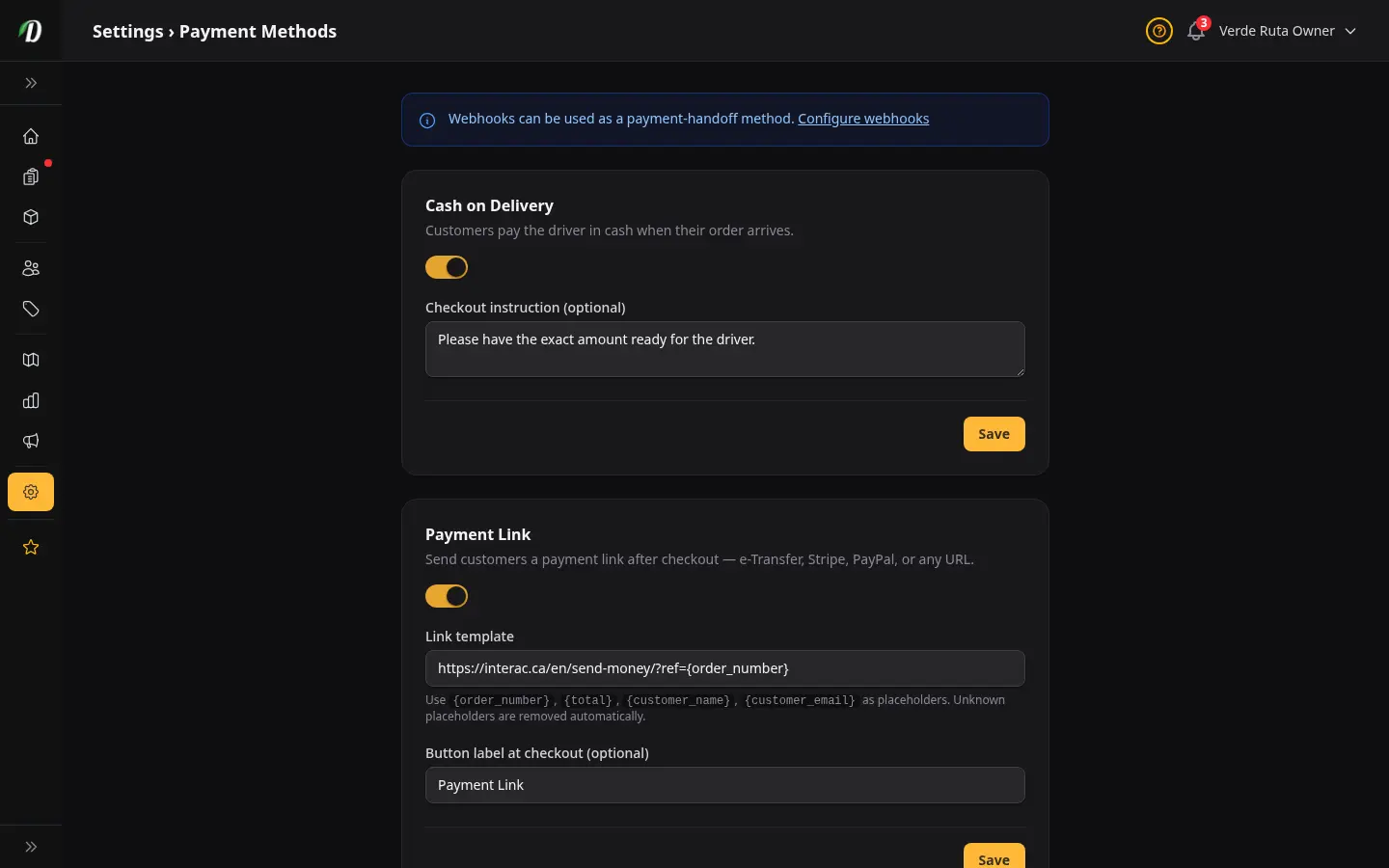The width and height of the screenshot is (1389, 868).
Task: Click the Button label at checkout field
Action: (725, 785)
